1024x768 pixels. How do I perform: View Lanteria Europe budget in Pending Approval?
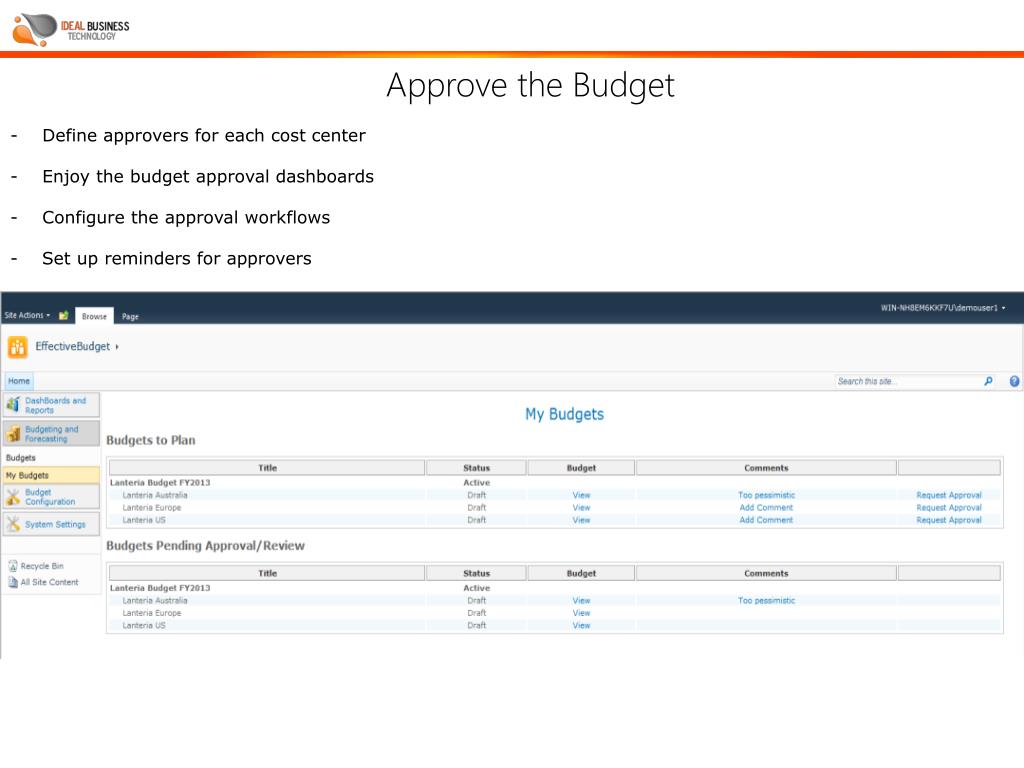581,613
